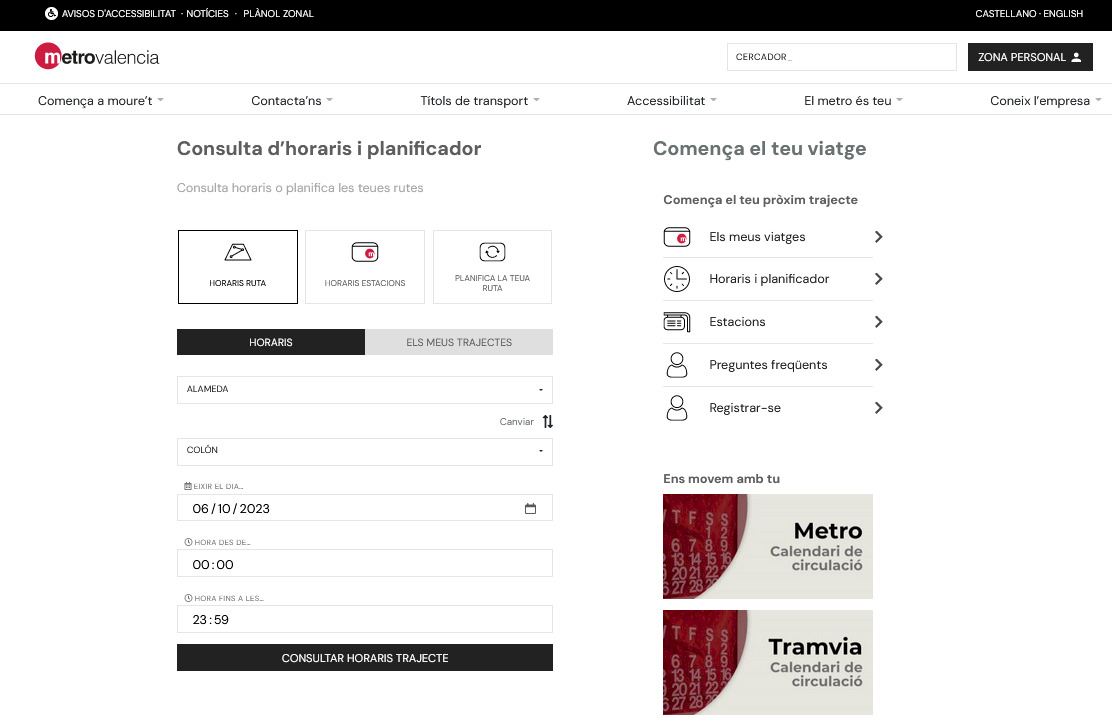The image size is (1112, 723).
Task: Click the Horaris i planificador clock icon
Action: (x=677, y=279)
